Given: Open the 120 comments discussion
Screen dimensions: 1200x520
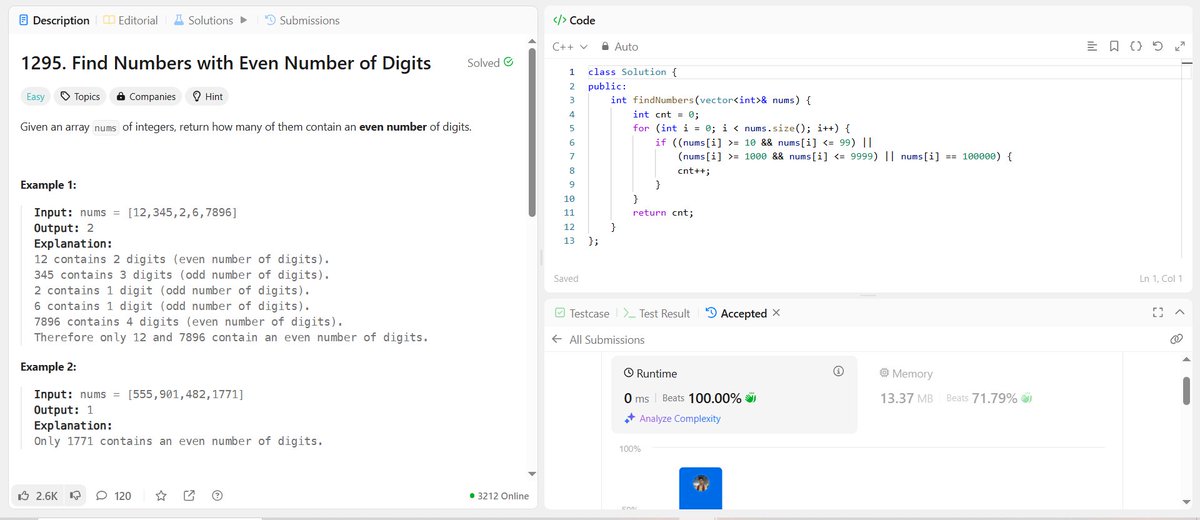Looking at the screenshot, I should [x=114, y=496].
